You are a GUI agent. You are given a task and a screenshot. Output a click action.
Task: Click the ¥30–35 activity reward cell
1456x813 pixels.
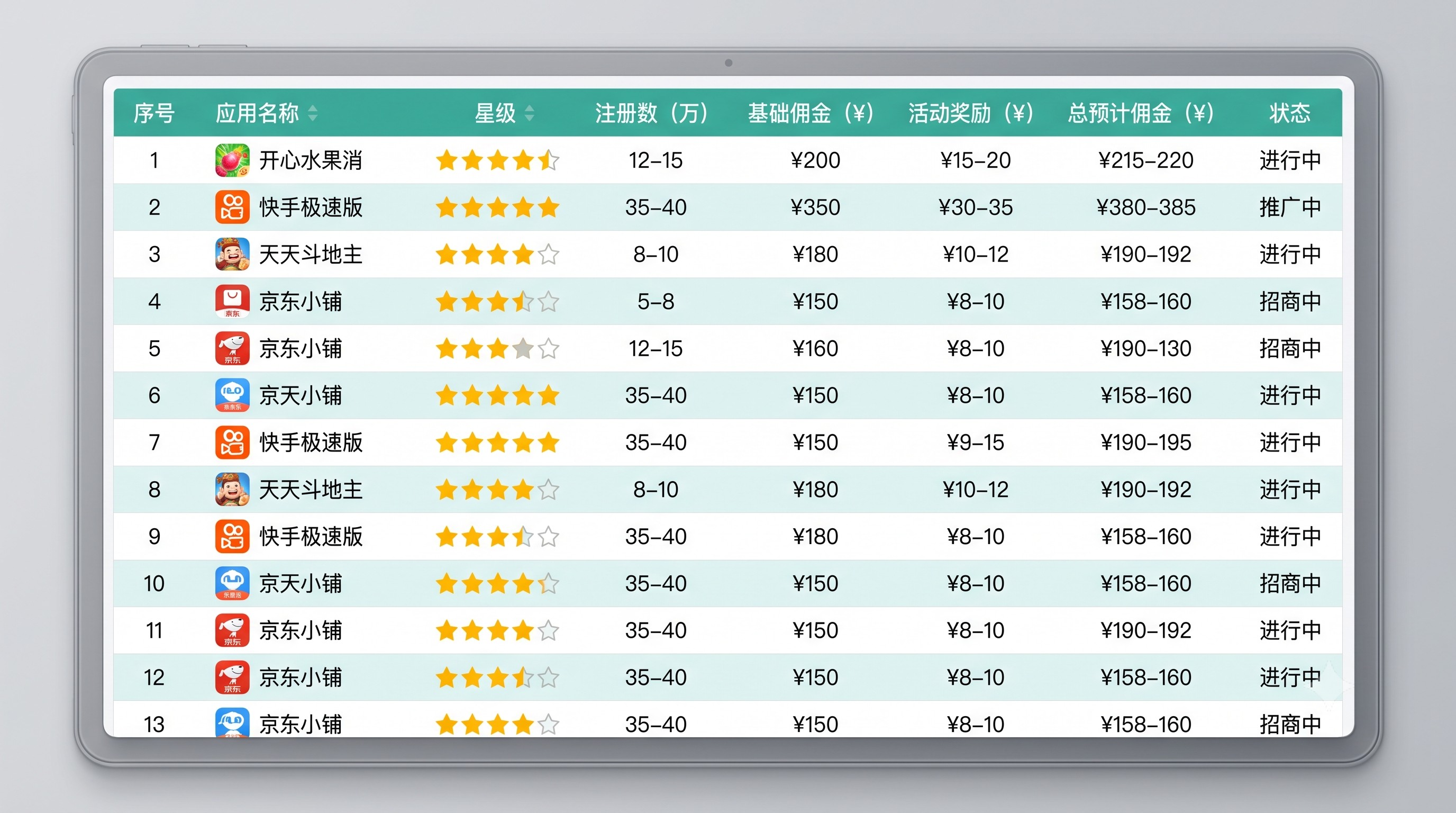point(976,207)
